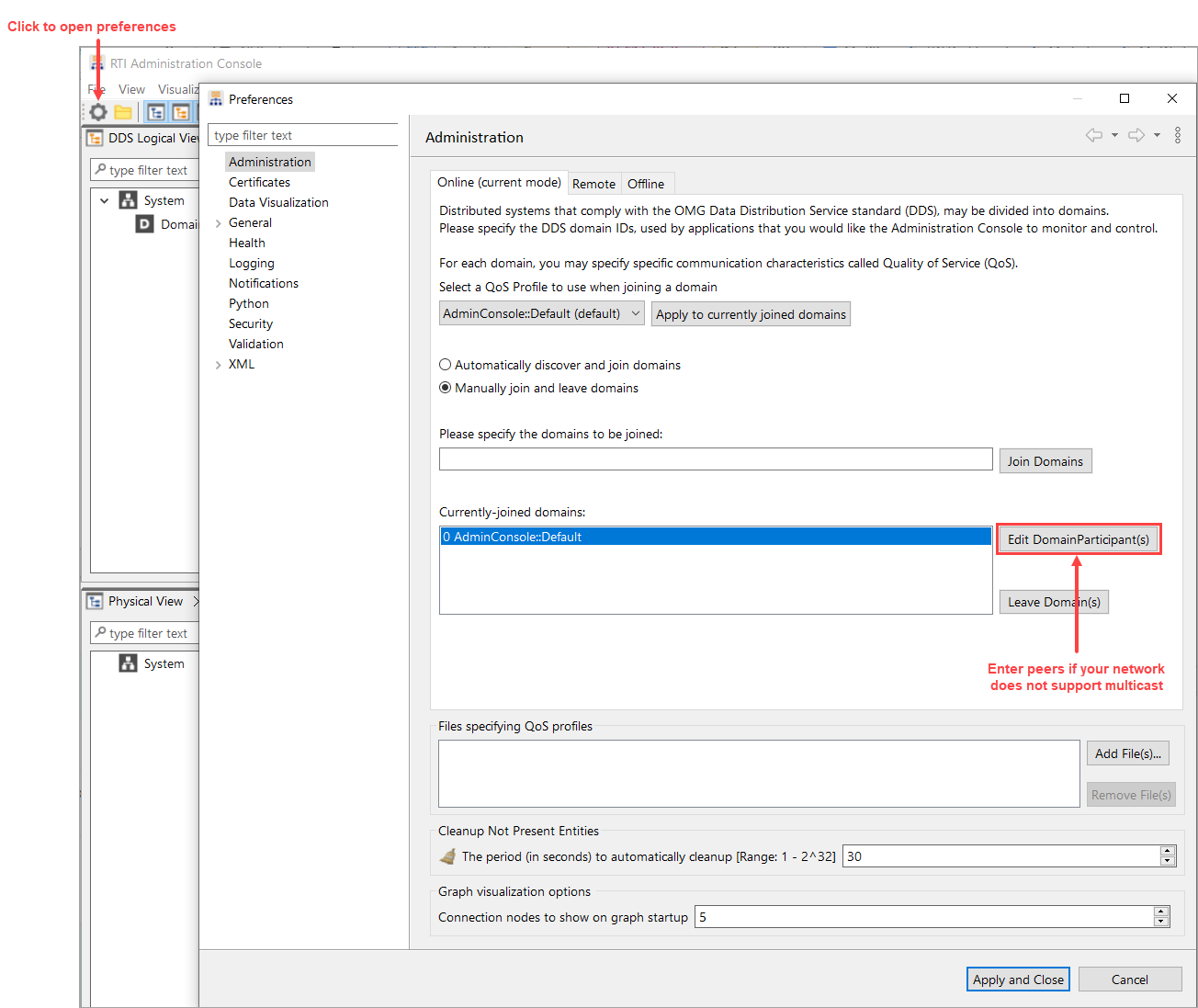The height and width of the screenshot is (1008, 1198).
Task: Click the QoS profile files list box
Action: point(759,774)
